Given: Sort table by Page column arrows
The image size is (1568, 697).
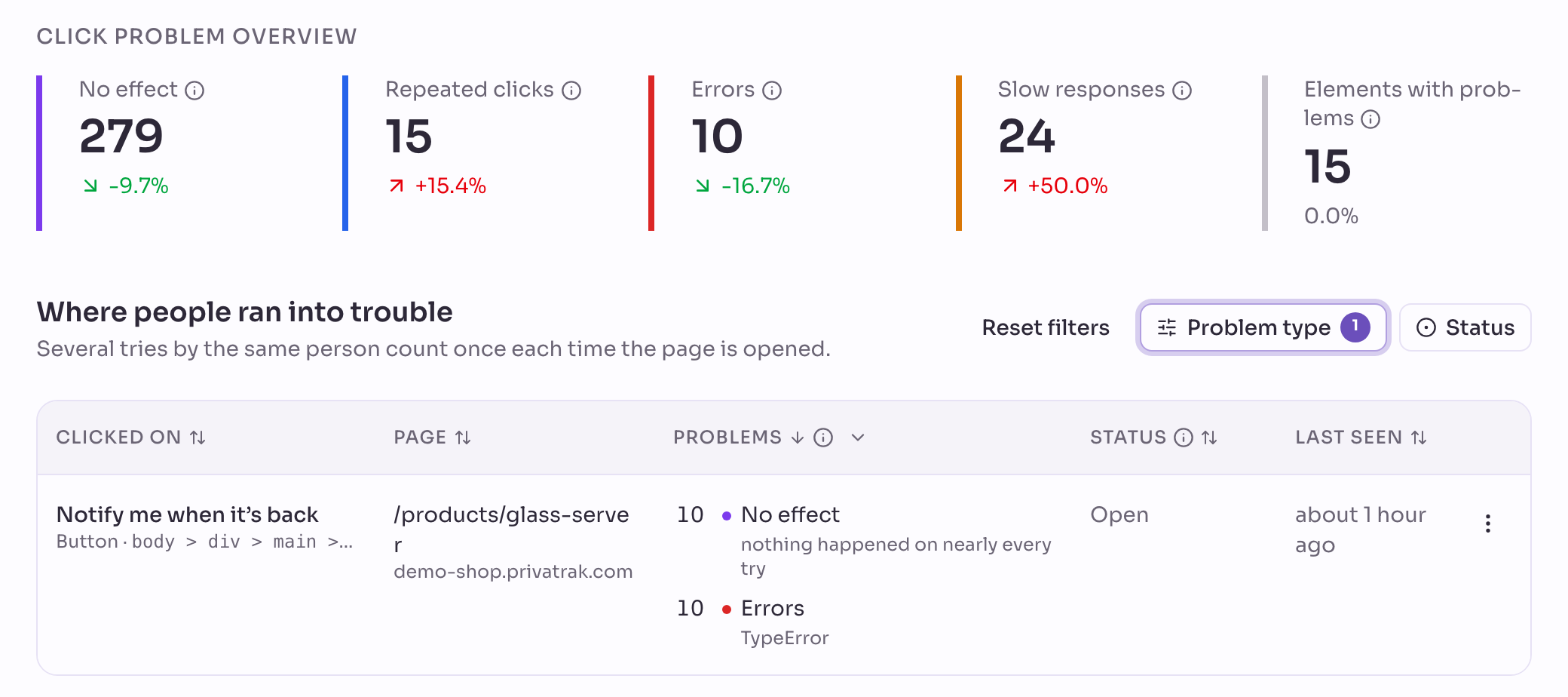Looking at the screenshot, I should coord(463,438).
